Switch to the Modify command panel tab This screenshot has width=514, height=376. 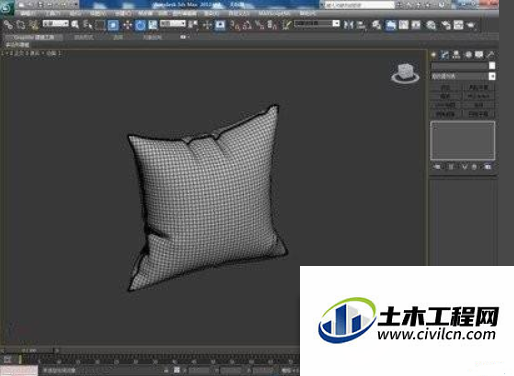click(x=445, y=55)
